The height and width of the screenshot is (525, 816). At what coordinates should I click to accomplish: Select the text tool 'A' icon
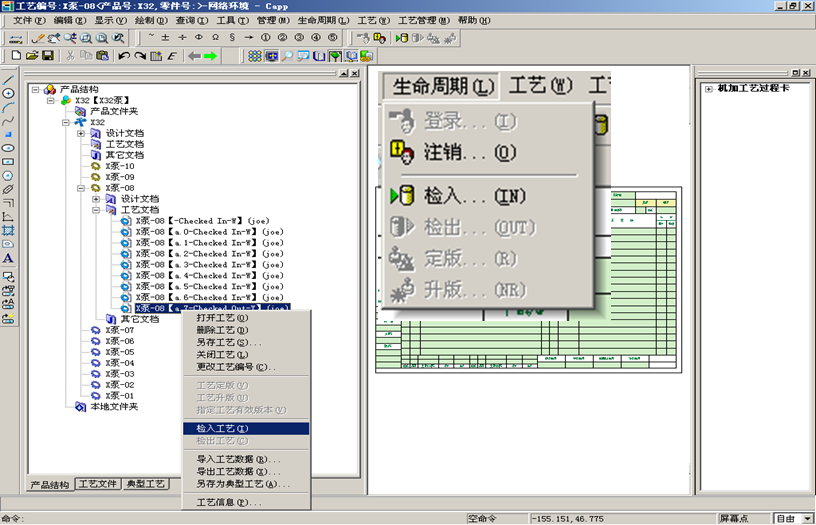coord(8,259)
